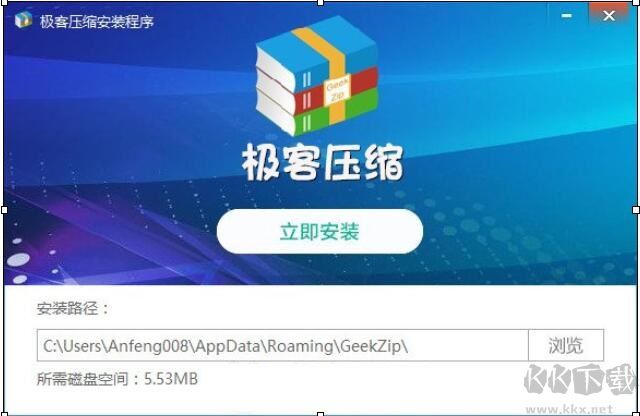Click the left-middle selection handle
Viewport: 640px width, 416px height.
pos(4,210)
